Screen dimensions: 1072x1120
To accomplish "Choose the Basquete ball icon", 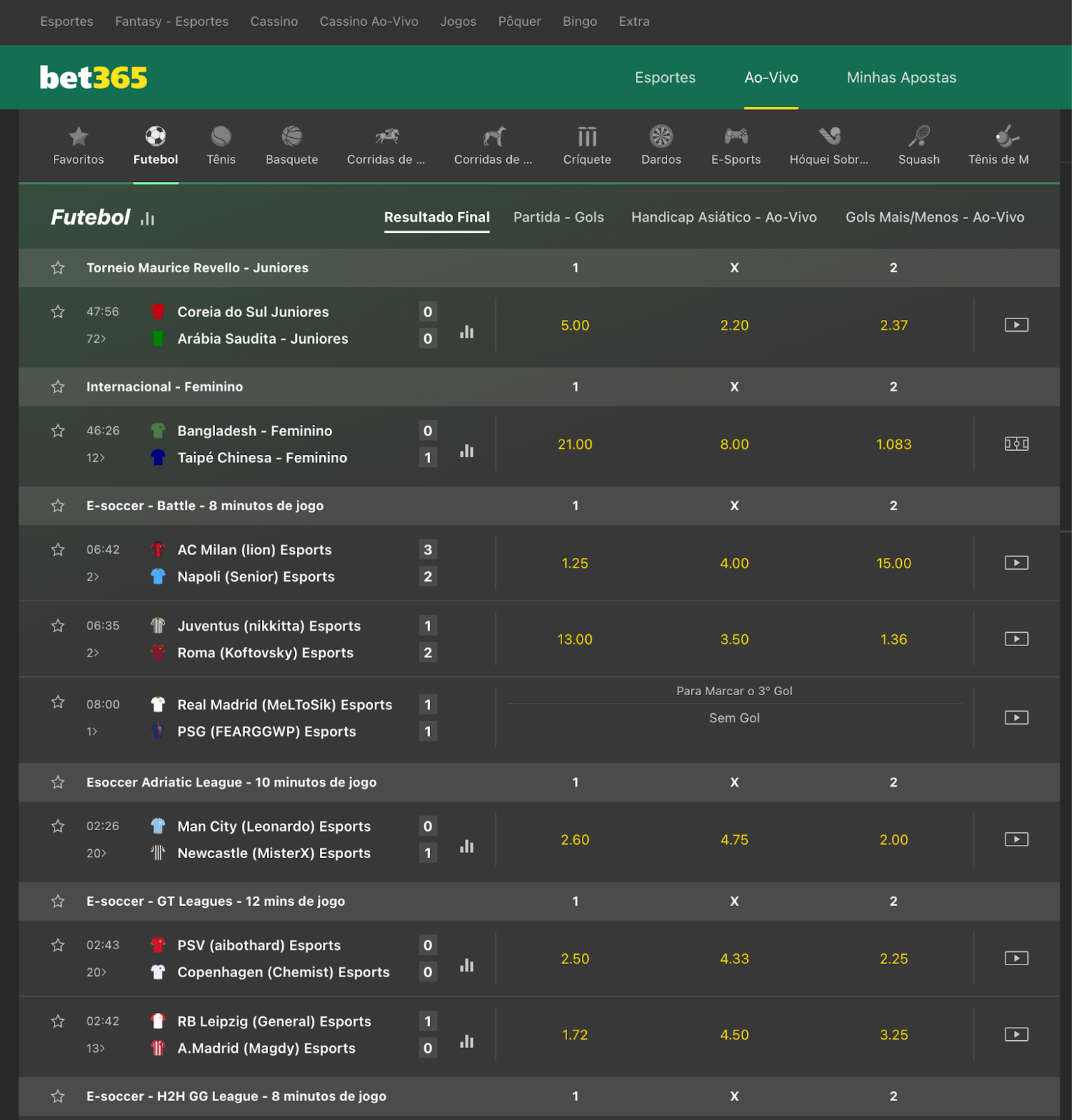I will click(291, 136).
